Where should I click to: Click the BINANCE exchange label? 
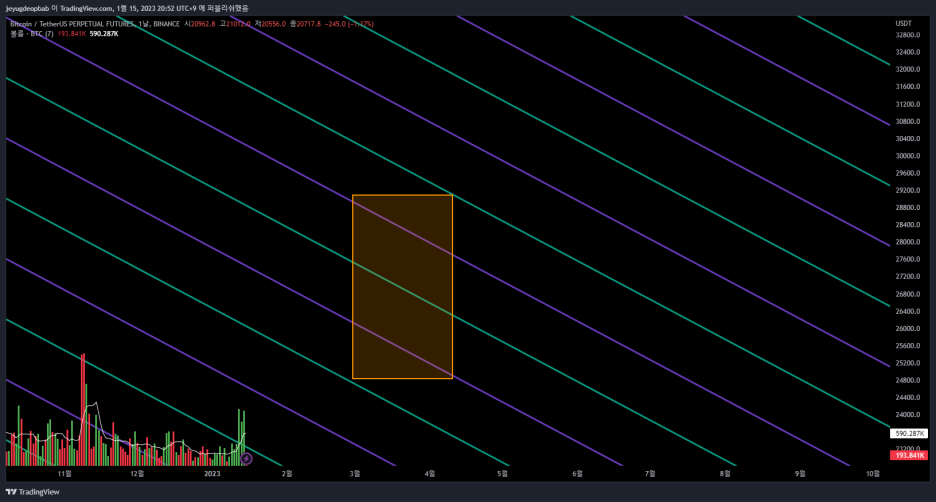[167, 24]
